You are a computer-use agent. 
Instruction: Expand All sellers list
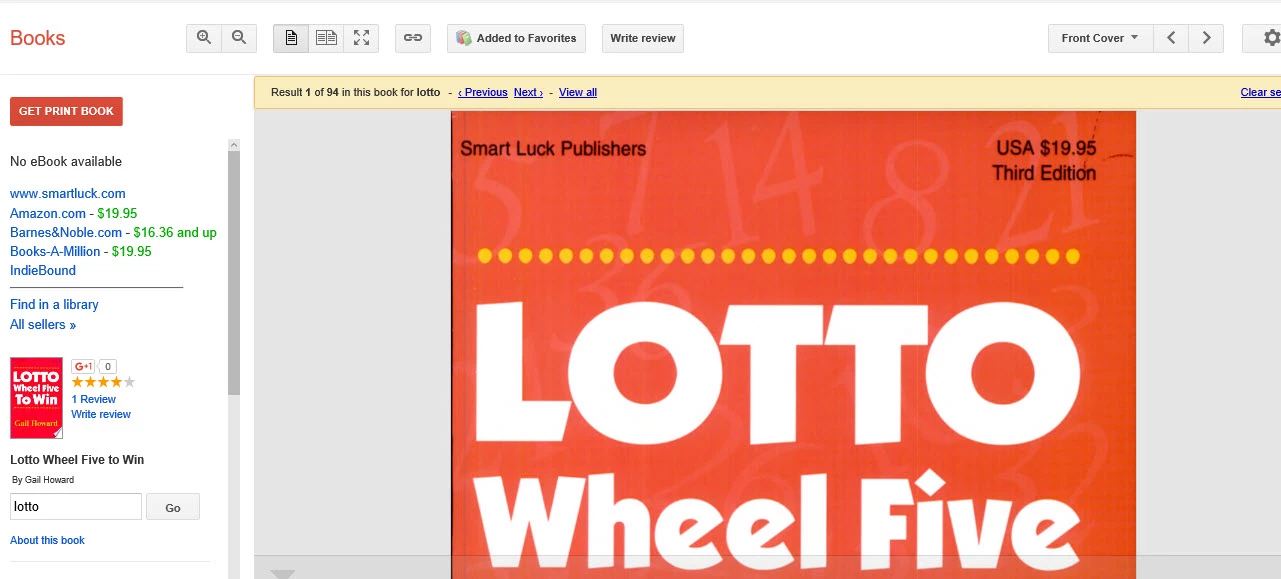[x=43, y=324]
